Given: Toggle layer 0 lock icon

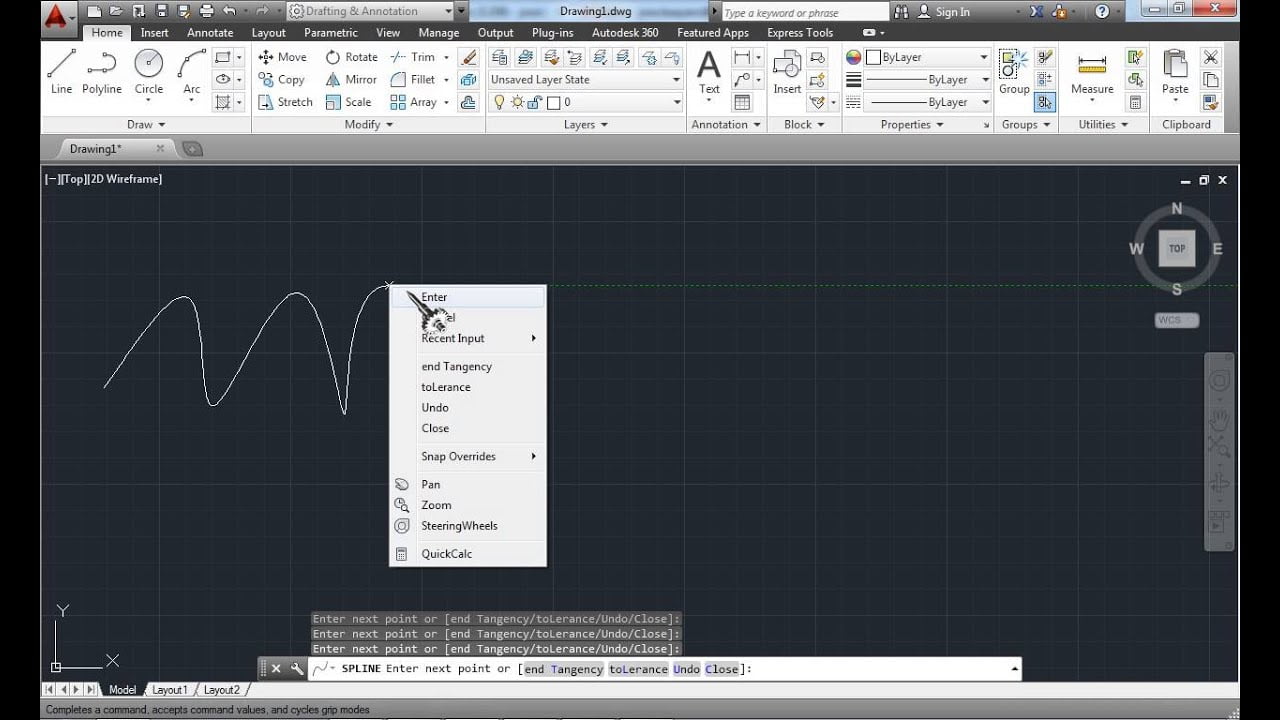Looking at the screenshot, I should [534, 102].
